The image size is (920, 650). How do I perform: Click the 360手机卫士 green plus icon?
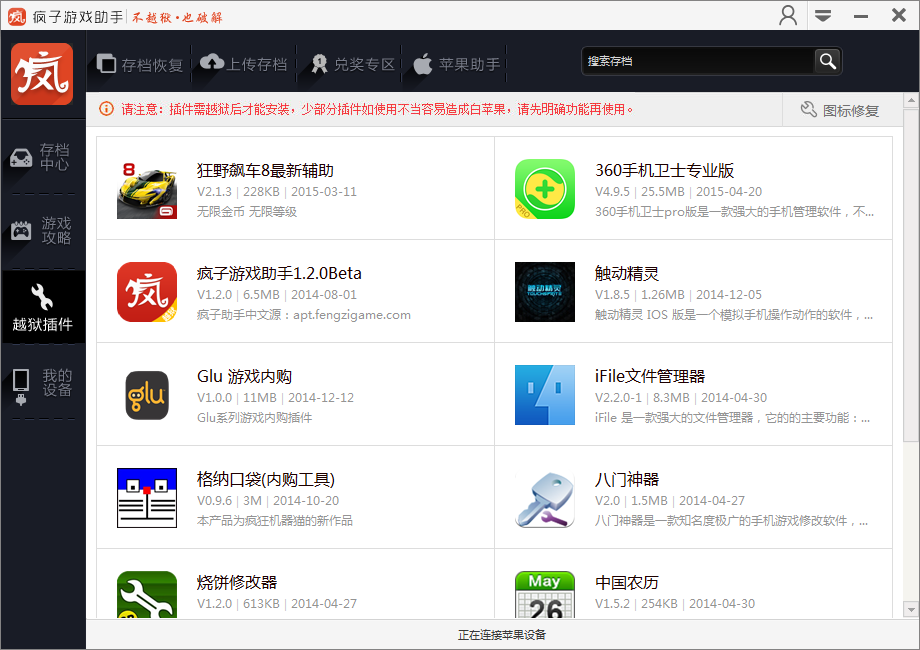pos(545,189)
